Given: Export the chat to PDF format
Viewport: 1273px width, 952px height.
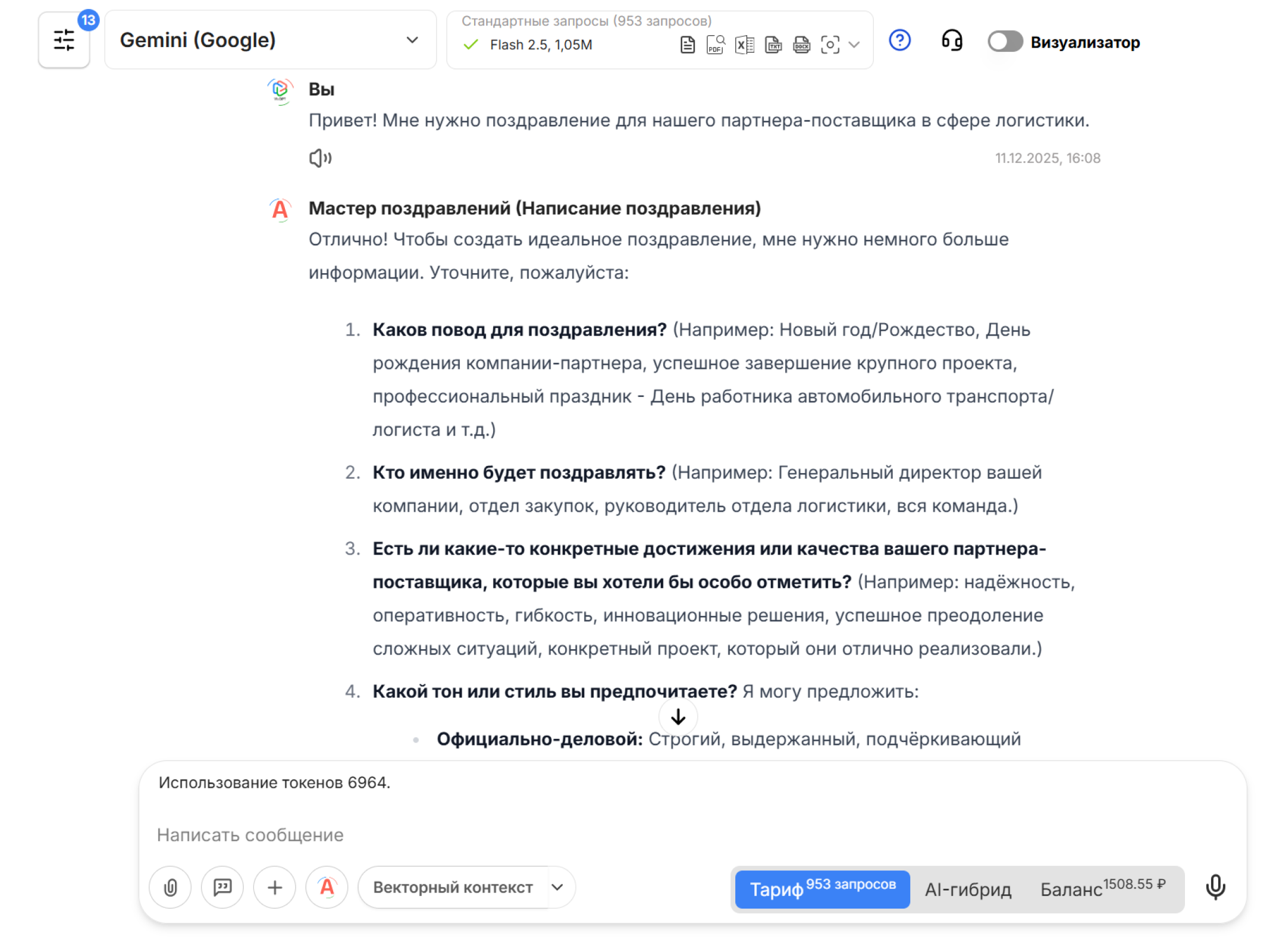Looking at the screenshot, I should tap(715, 45).
